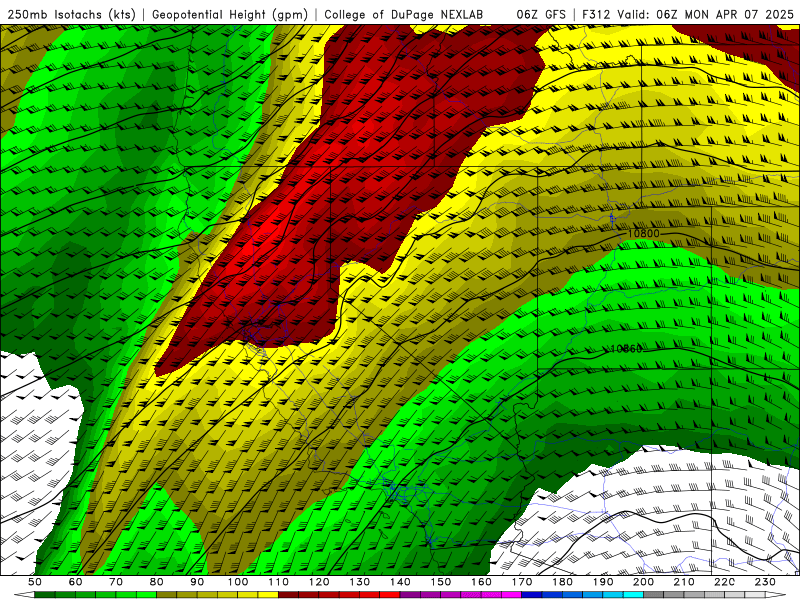Click the 180 tick label on the color scale
The height and width of the screenshot is (600, 800).
tap(563, 582)
